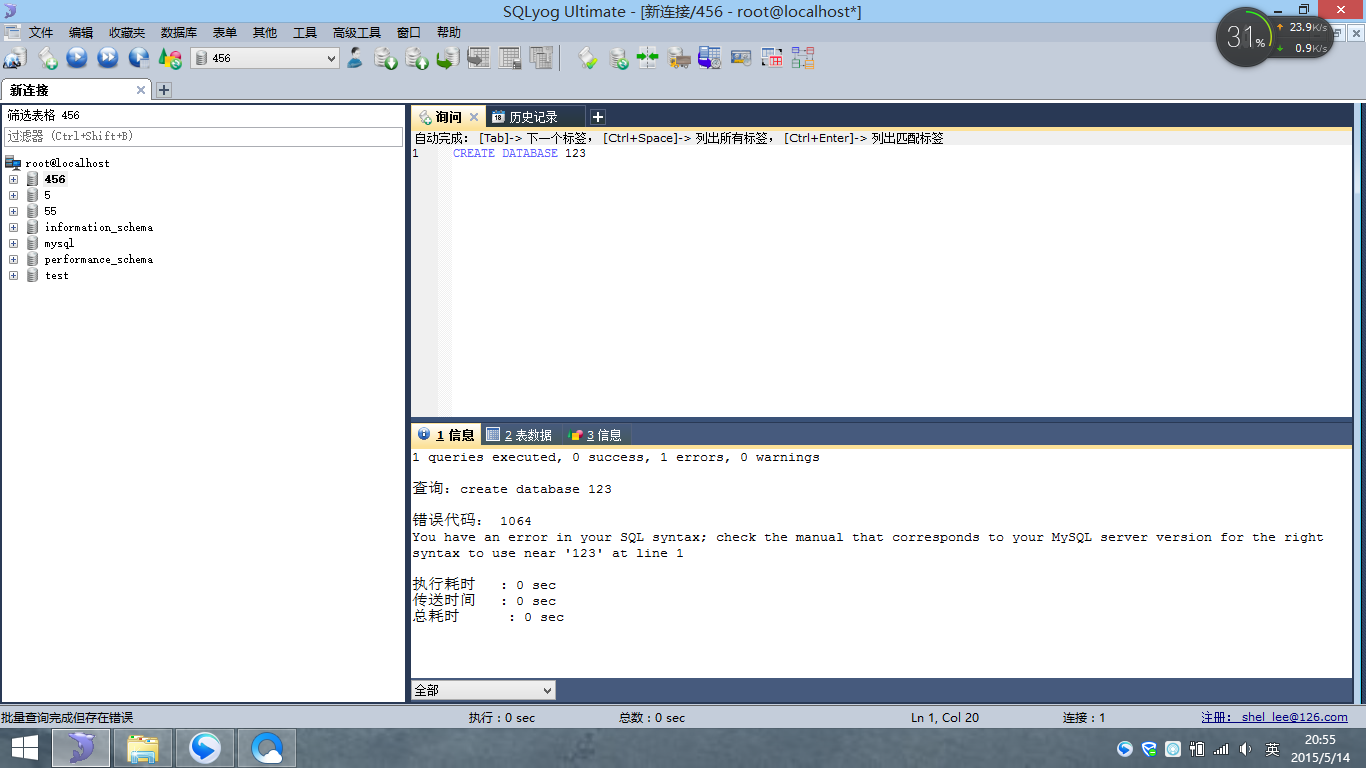Open a new query editor from the toolbar
1366x768 pixels.
[x=47, y=58]
